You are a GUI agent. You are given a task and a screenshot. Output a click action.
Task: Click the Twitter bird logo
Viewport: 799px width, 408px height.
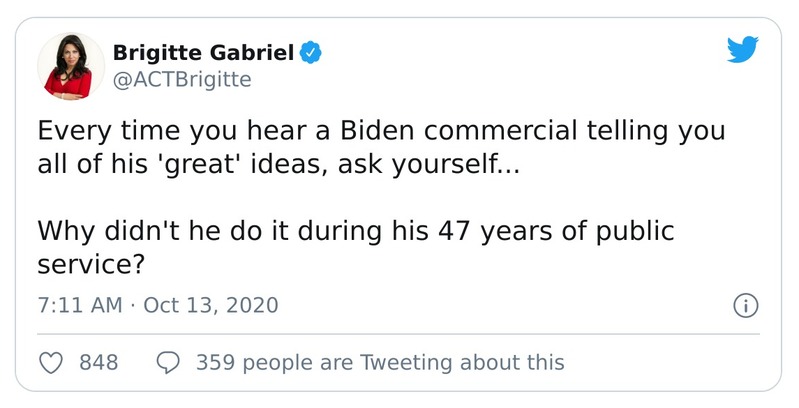741,52
